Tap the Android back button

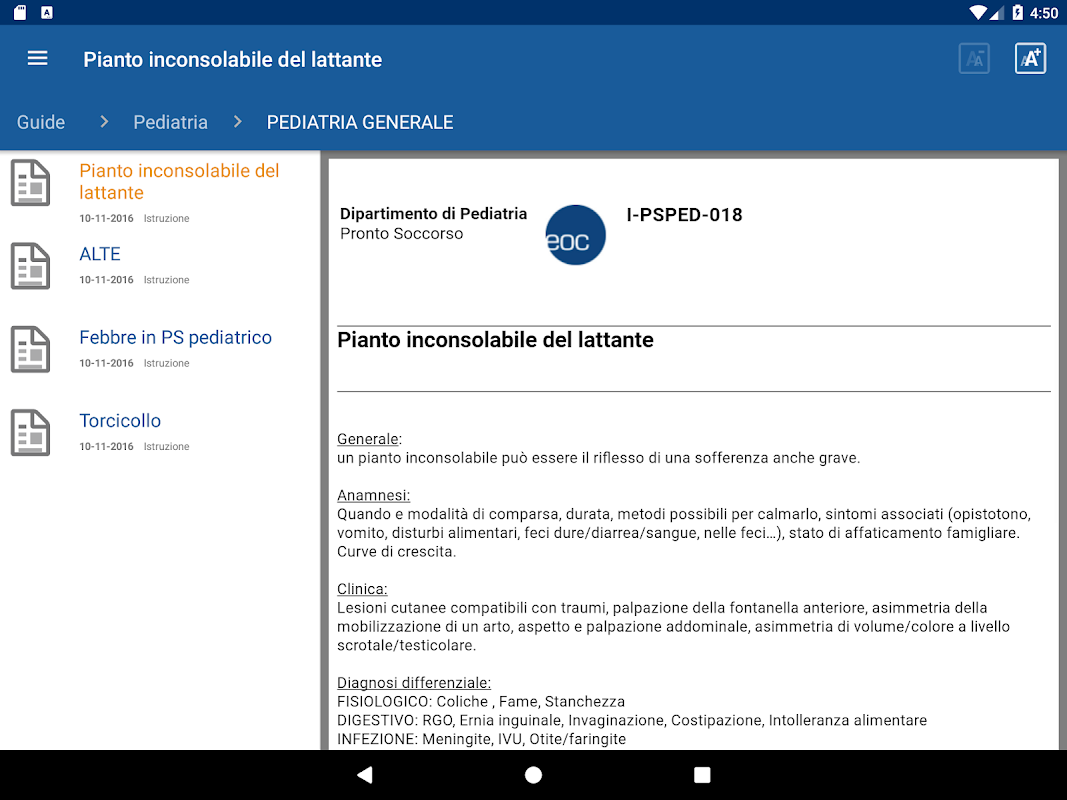(x=365, y=775)
